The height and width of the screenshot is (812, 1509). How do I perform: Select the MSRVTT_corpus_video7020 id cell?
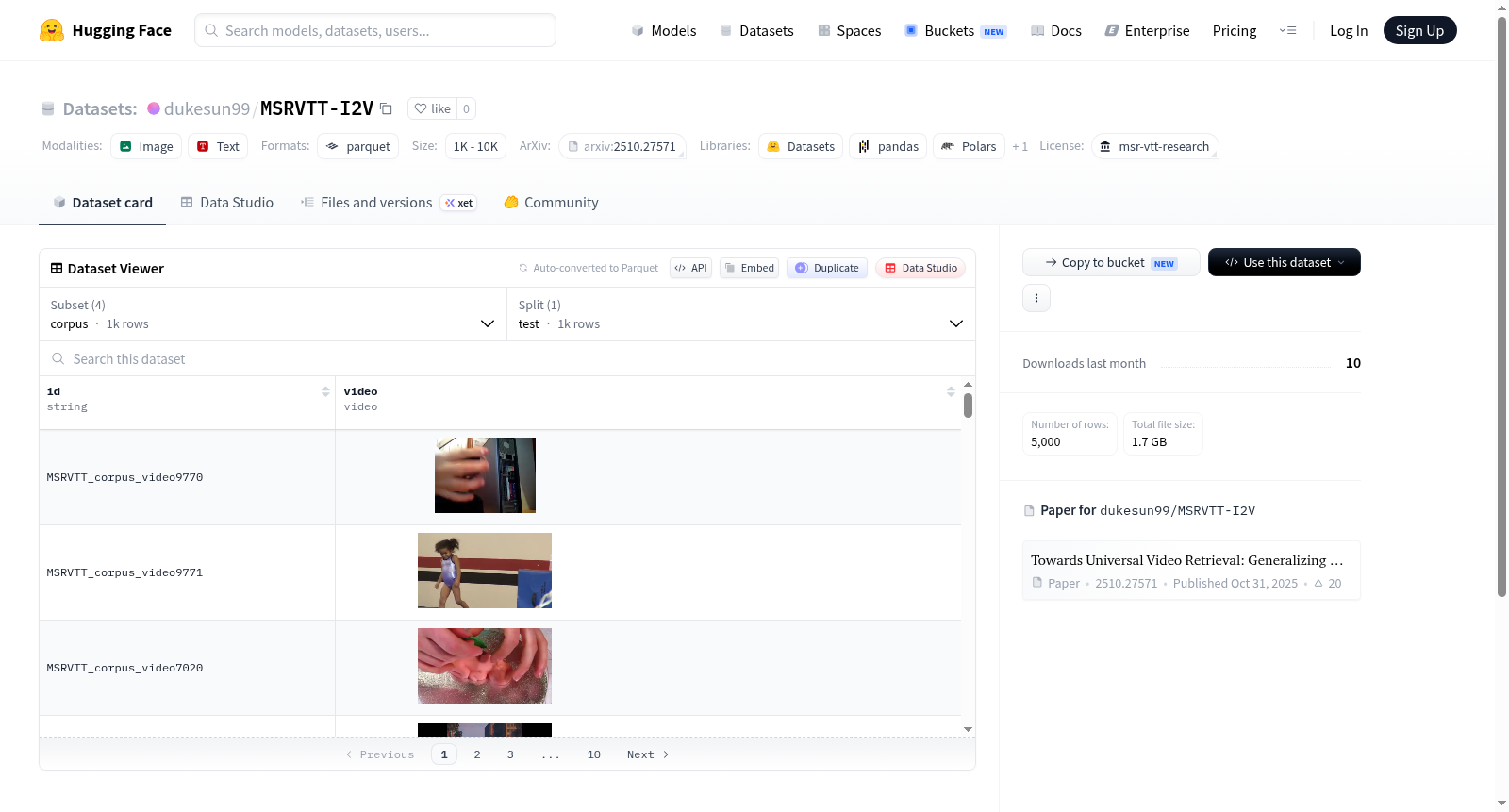pyautogui.click(x=187, y=668)
